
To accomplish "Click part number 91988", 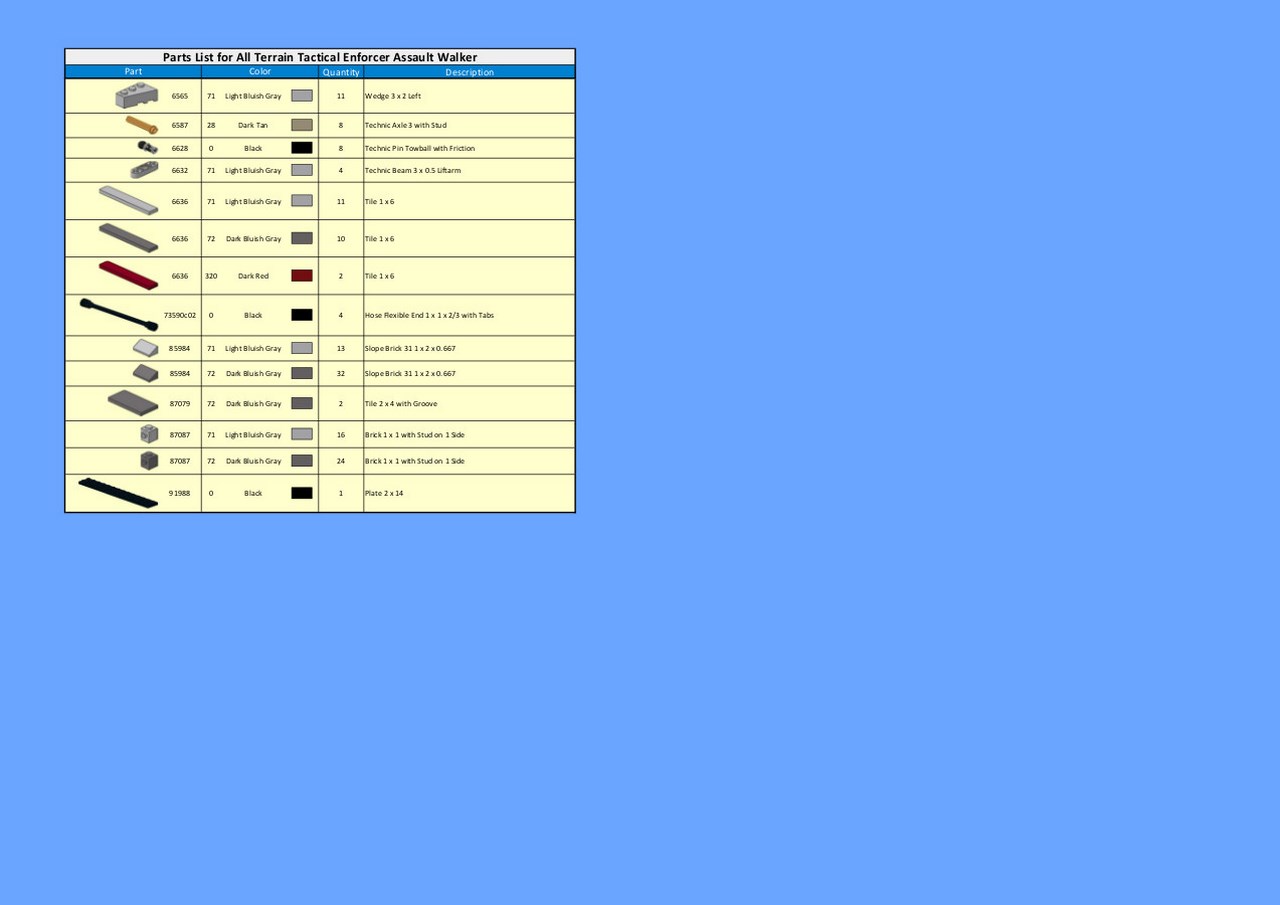I will click(x=180, y=493).
